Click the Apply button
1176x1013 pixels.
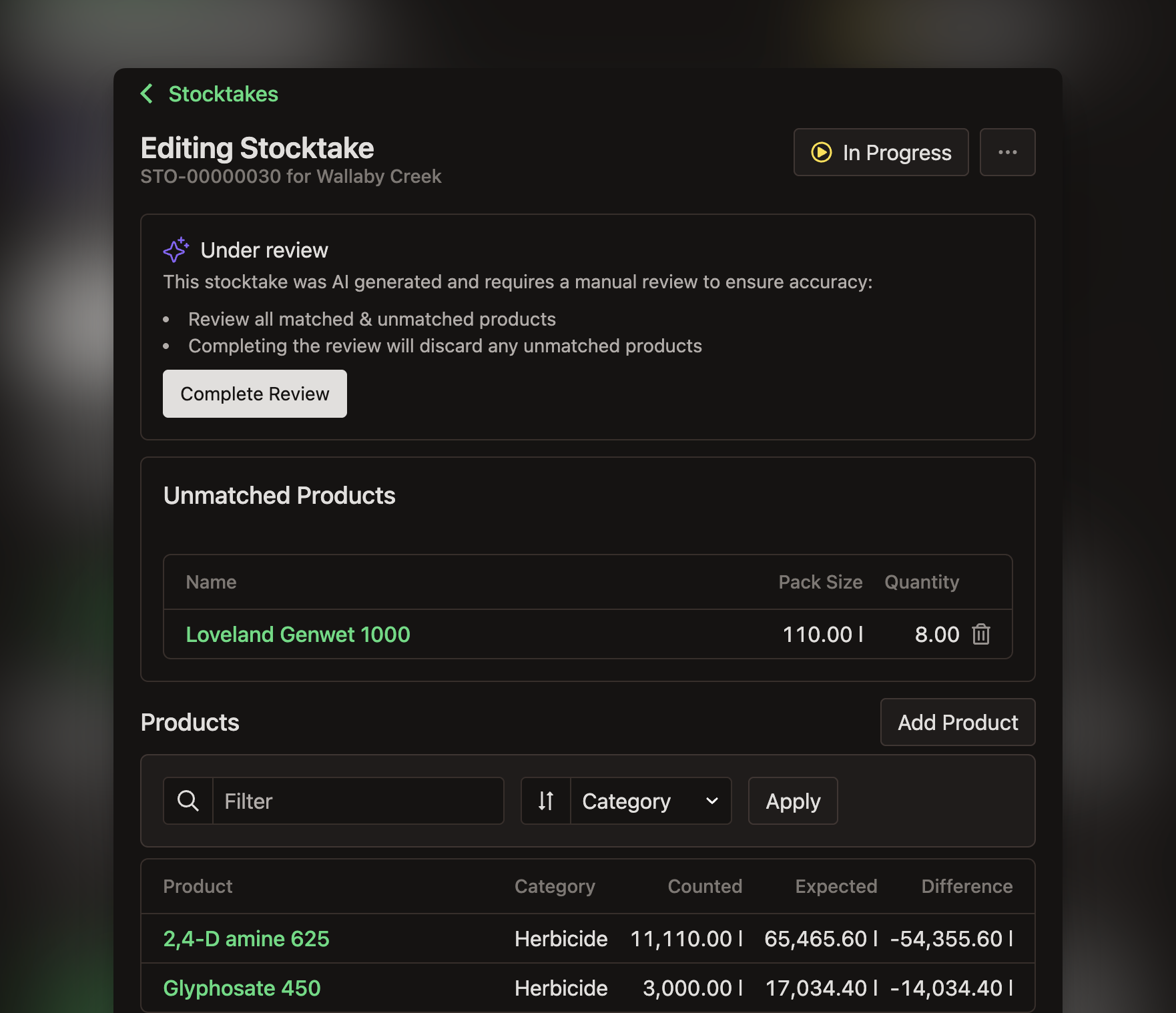point(793,801)
